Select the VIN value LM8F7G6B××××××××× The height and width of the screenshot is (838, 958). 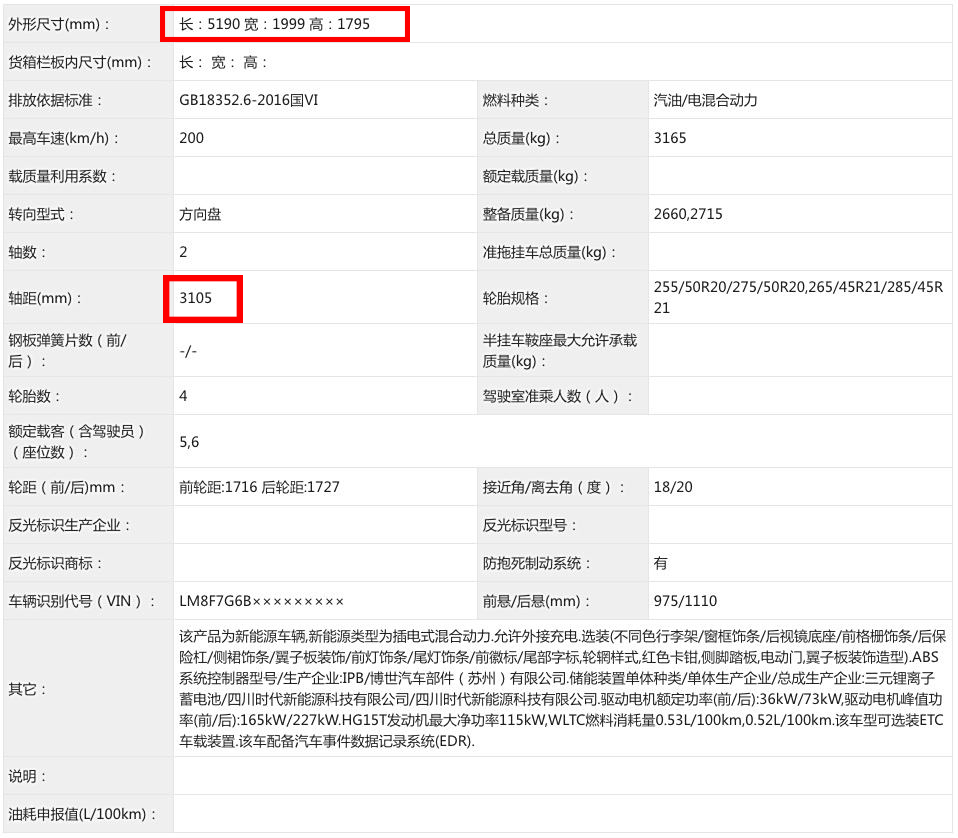click(x=261, y=601)
